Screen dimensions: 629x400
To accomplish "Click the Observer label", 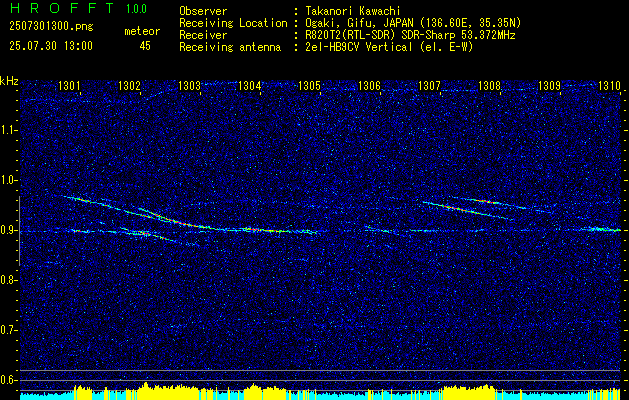I will click(203, 11).
